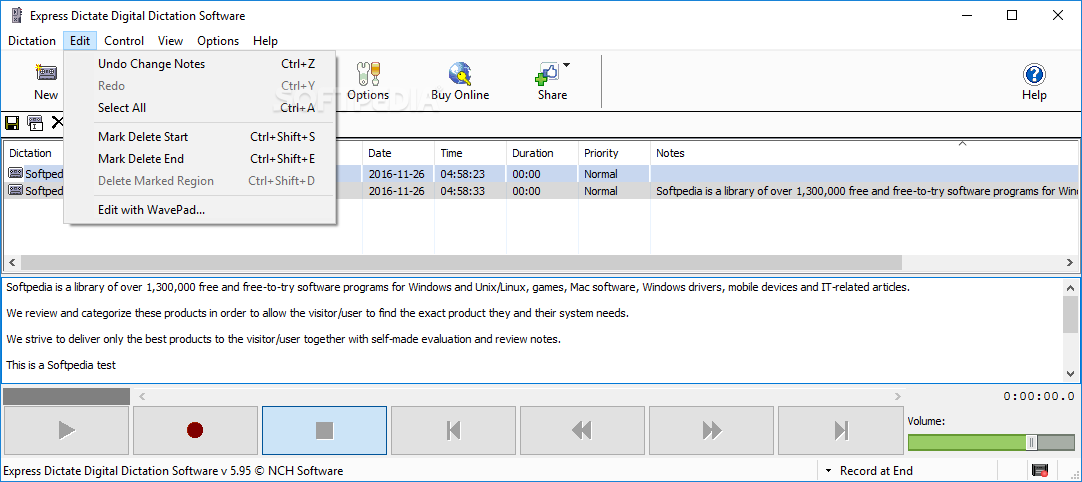Click the Volume slider handle
Image resolution: width=1082 pixels, height=482 pixels.
tap(1032, 443)
